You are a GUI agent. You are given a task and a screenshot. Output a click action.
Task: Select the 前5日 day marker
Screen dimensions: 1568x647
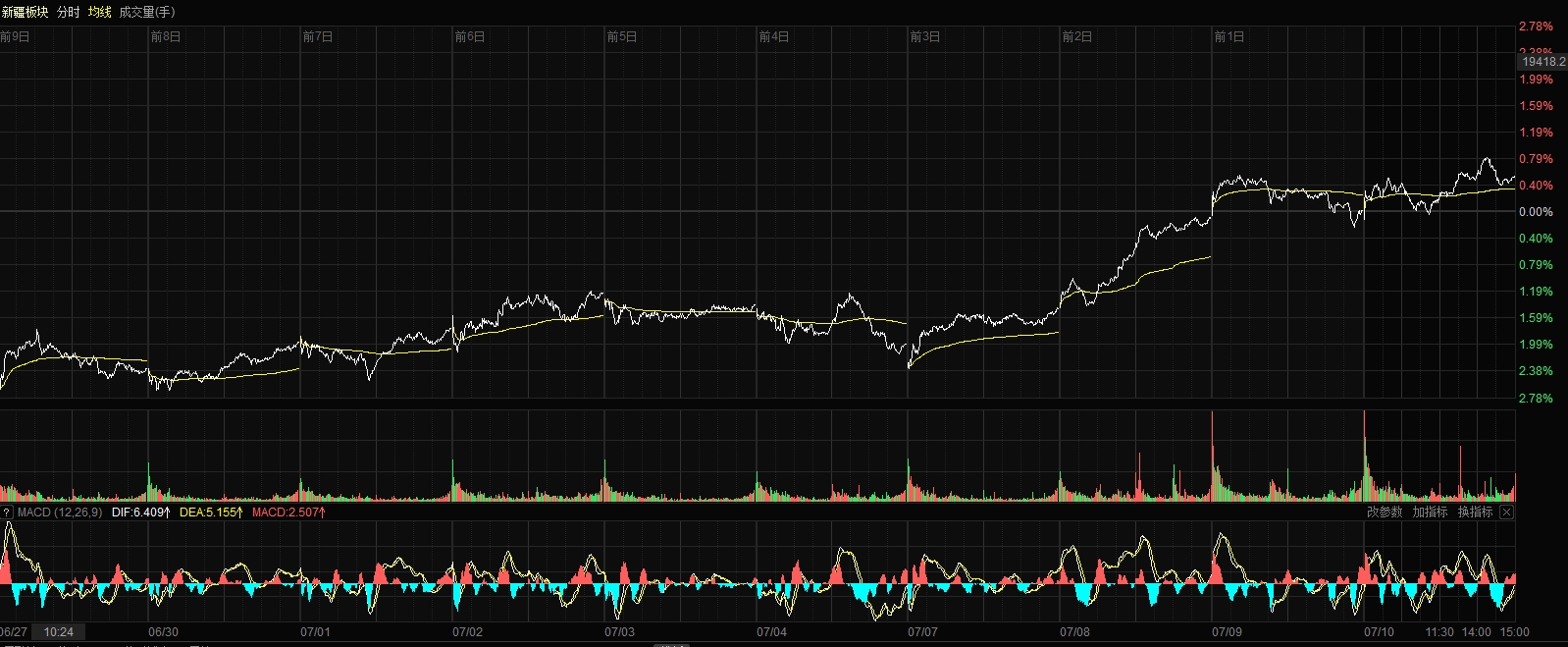pos(622,36)
